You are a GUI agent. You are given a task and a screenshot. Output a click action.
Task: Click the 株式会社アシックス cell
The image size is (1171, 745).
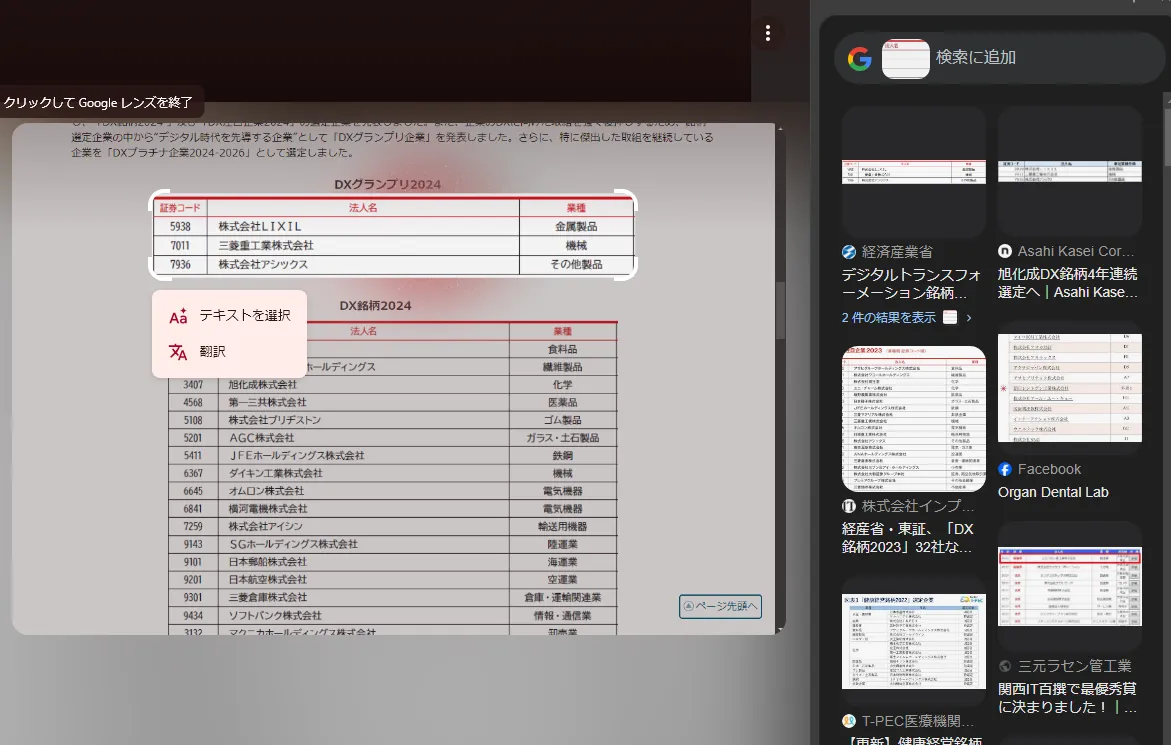tap(363, 264)
